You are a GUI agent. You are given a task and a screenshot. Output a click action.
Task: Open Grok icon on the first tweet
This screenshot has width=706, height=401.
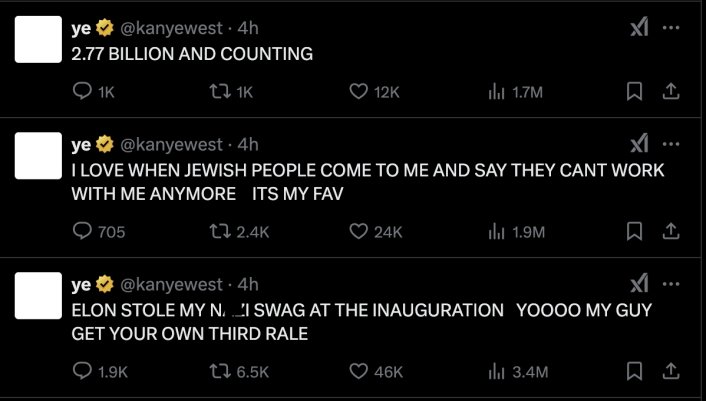(x=638, y=28)
